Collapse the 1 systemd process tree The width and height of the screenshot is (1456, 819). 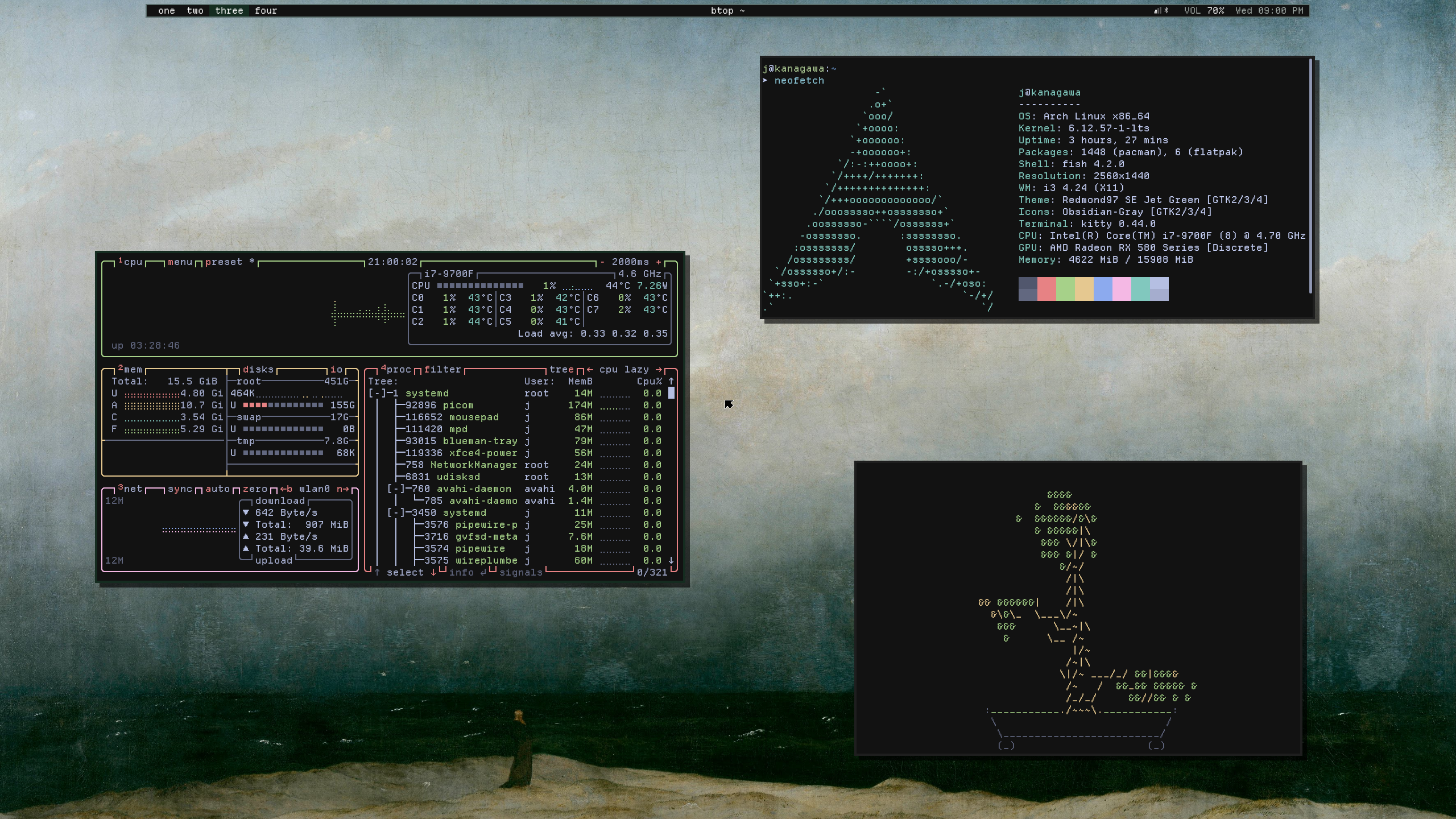point(377,394)
